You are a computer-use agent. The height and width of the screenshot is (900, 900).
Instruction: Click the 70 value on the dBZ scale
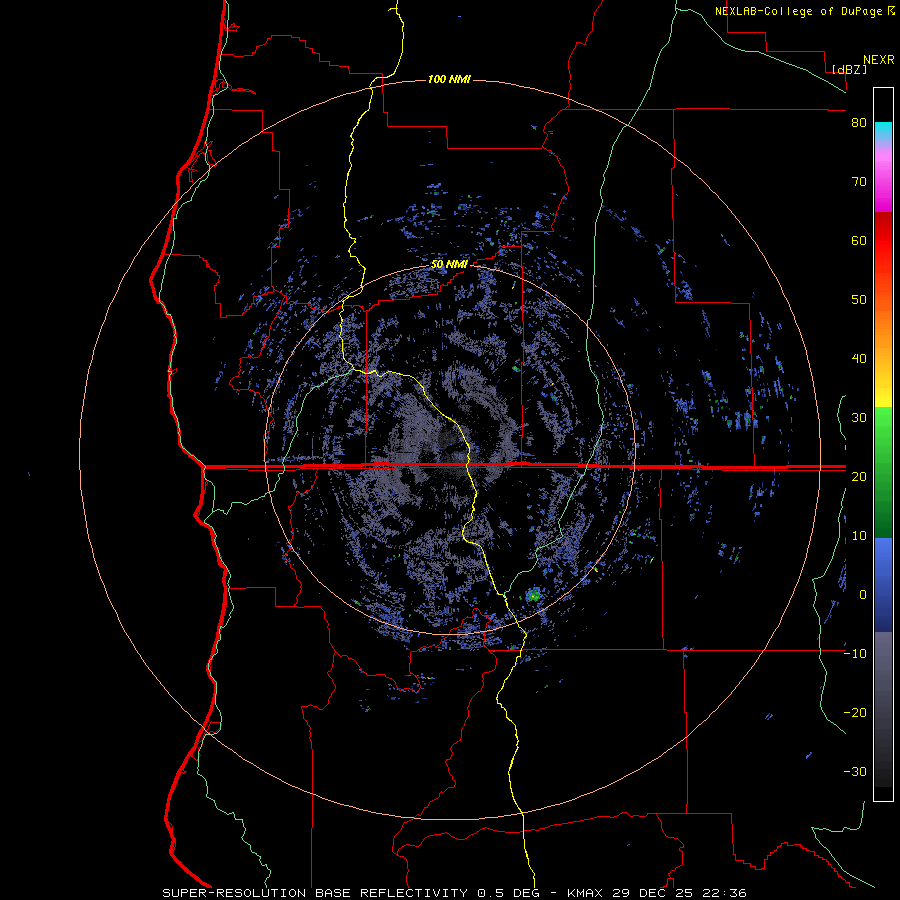pos(859,182)
